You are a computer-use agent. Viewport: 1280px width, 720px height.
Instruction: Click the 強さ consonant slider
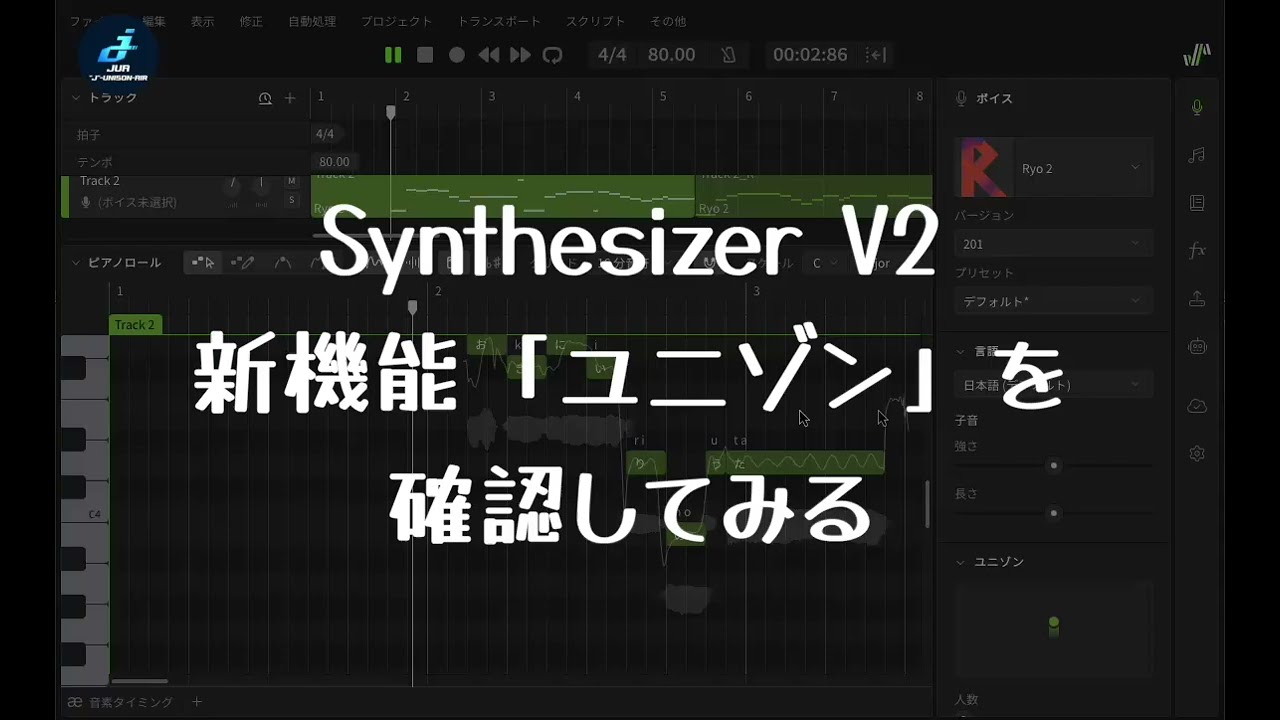pyautogui.click(x=1053, y=466)
